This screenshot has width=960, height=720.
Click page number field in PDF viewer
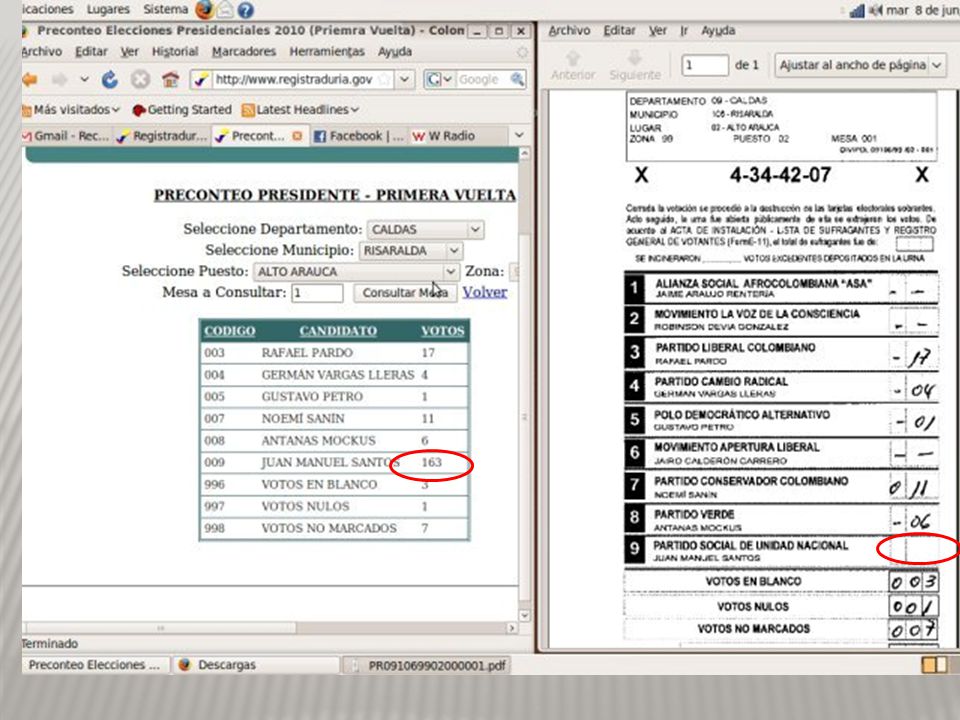click(705, 65)
